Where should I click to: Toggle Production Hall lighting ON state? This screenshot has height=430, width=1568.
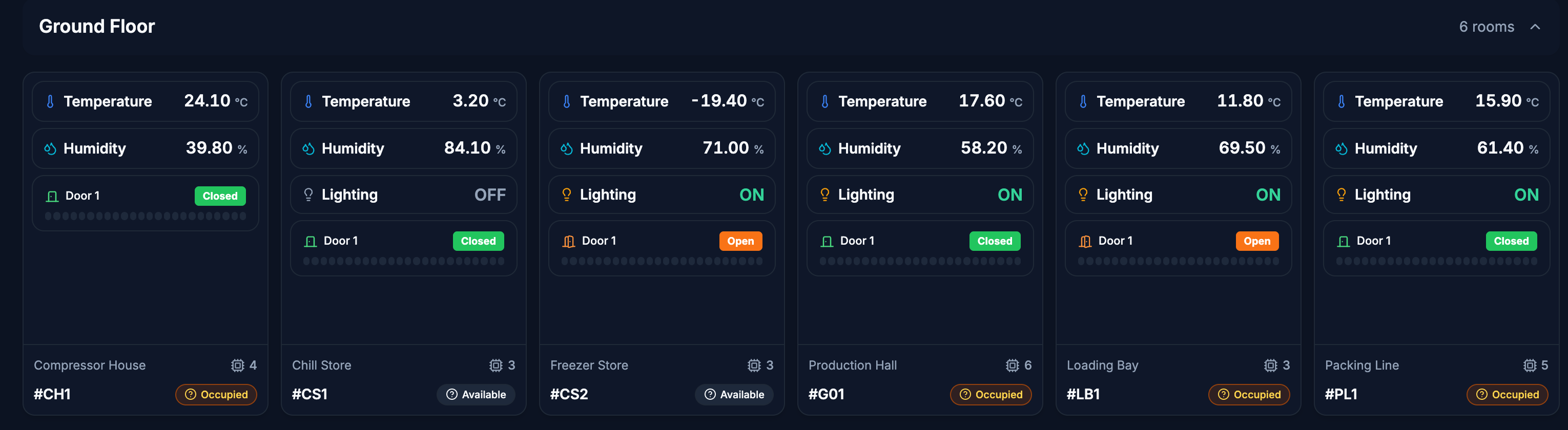coord(1010,195)
